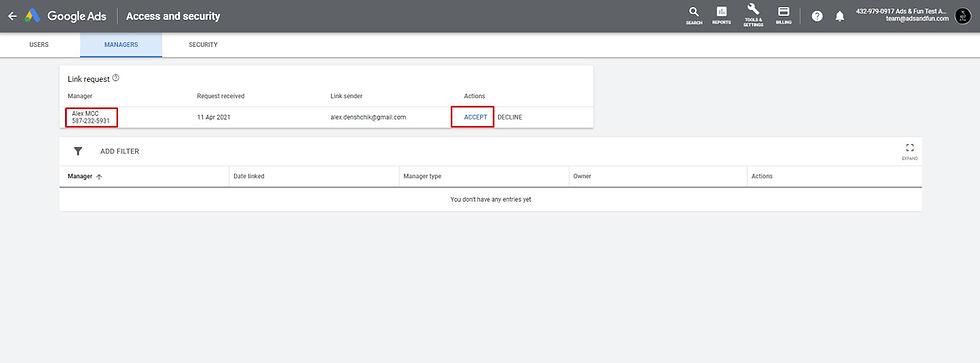Open the Search tool in header

(x=694, y=16)
